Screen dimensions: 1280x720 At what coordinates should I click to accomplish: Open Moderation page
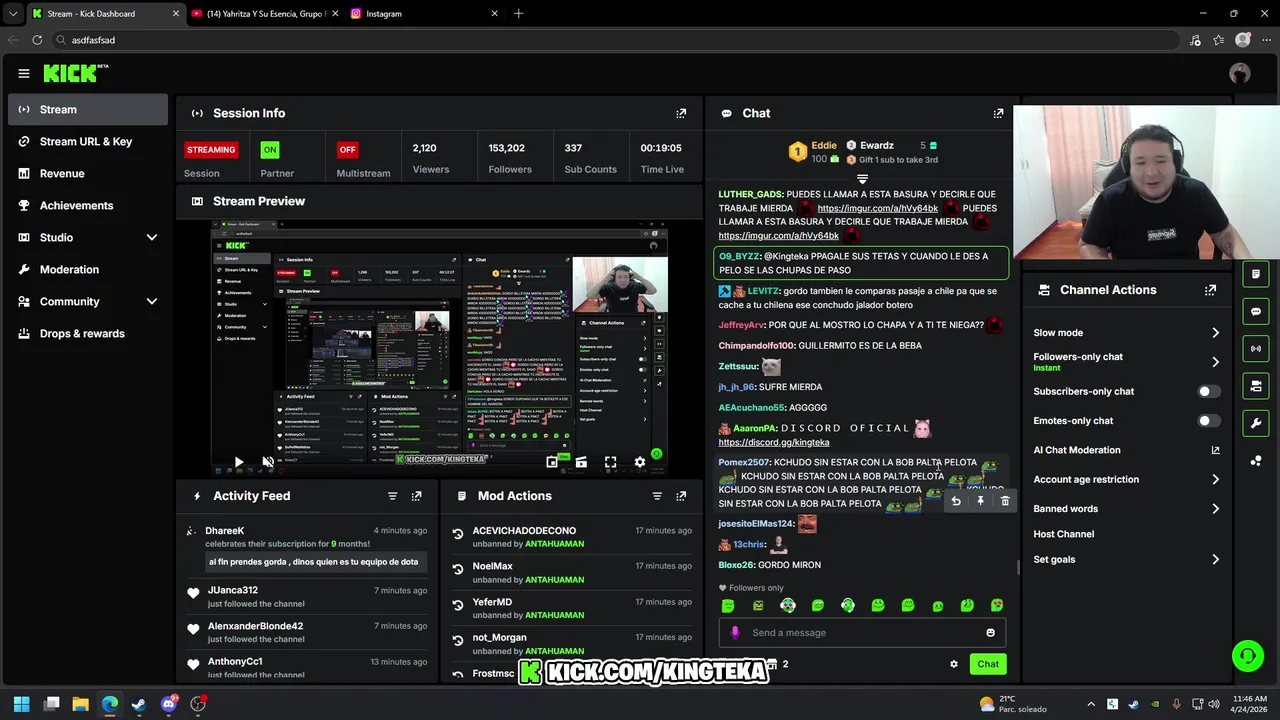[88, 269]
